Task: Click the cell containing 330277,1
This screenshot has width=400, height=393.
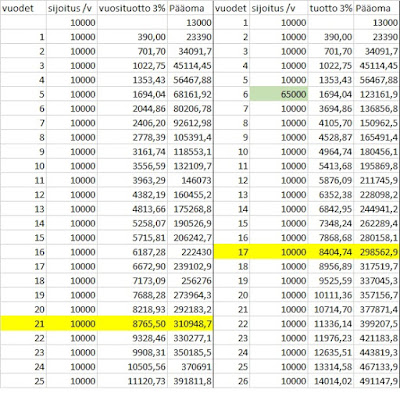Action: tap(190, 338)
